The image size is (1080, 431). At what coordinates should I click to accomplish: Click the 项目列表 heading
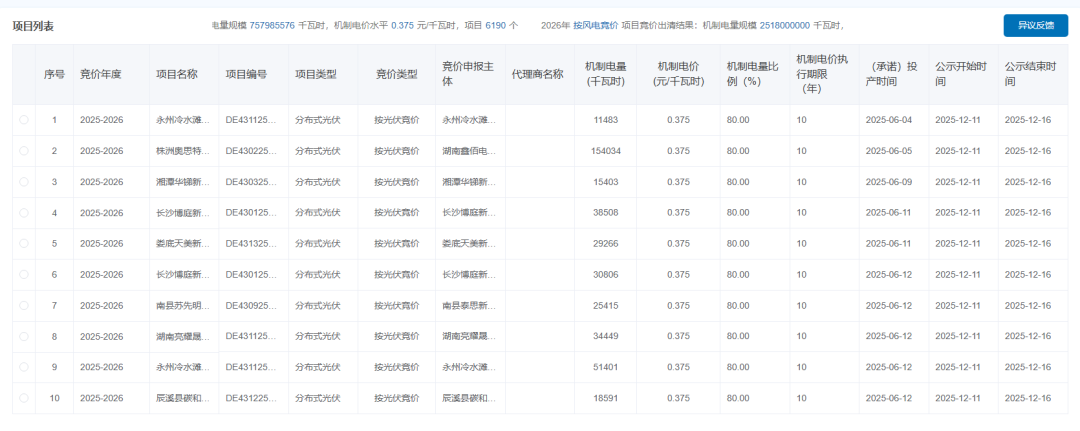33,26
